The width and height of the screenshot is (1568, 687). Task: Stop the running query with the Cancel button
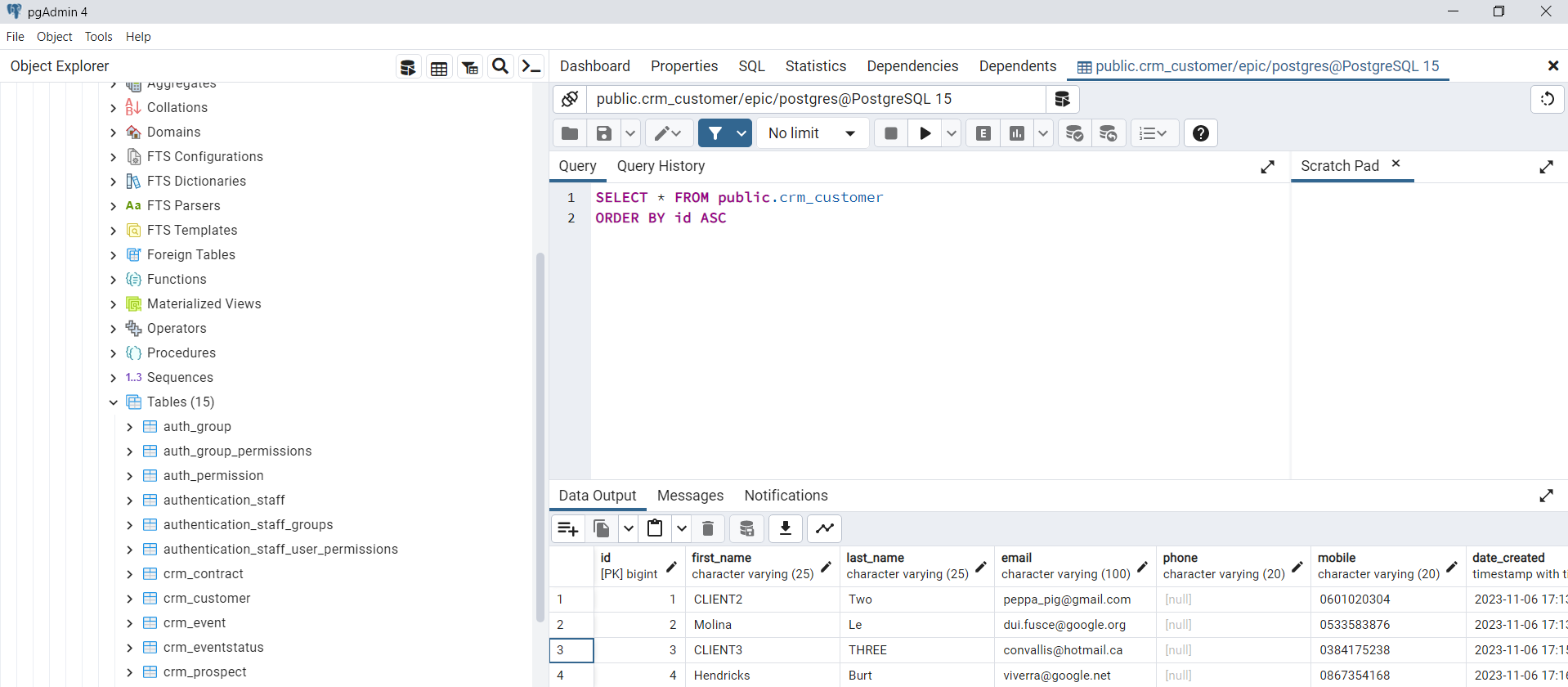(x=891, y=133)
